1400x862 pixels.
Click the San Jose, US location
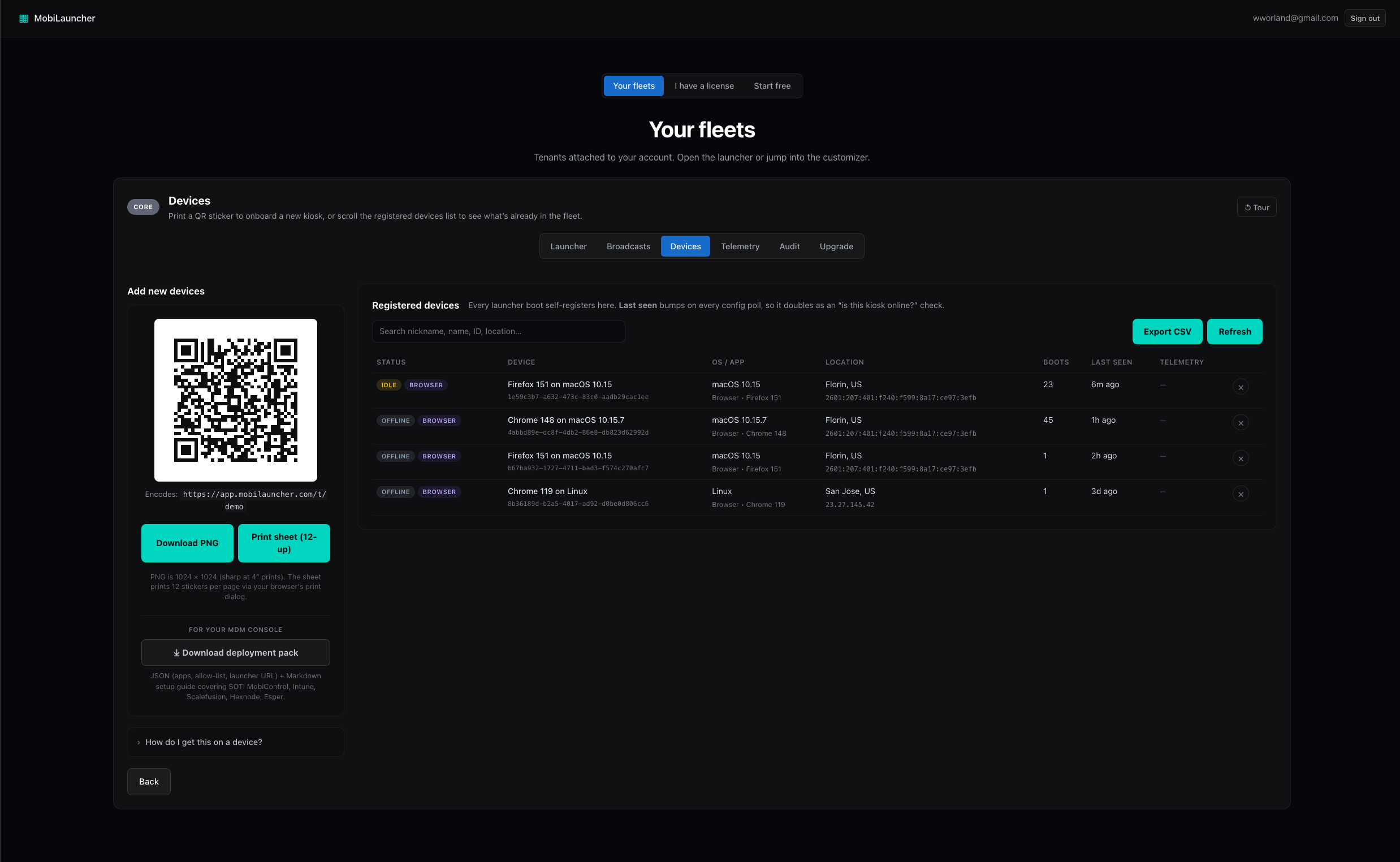point(850,491)
